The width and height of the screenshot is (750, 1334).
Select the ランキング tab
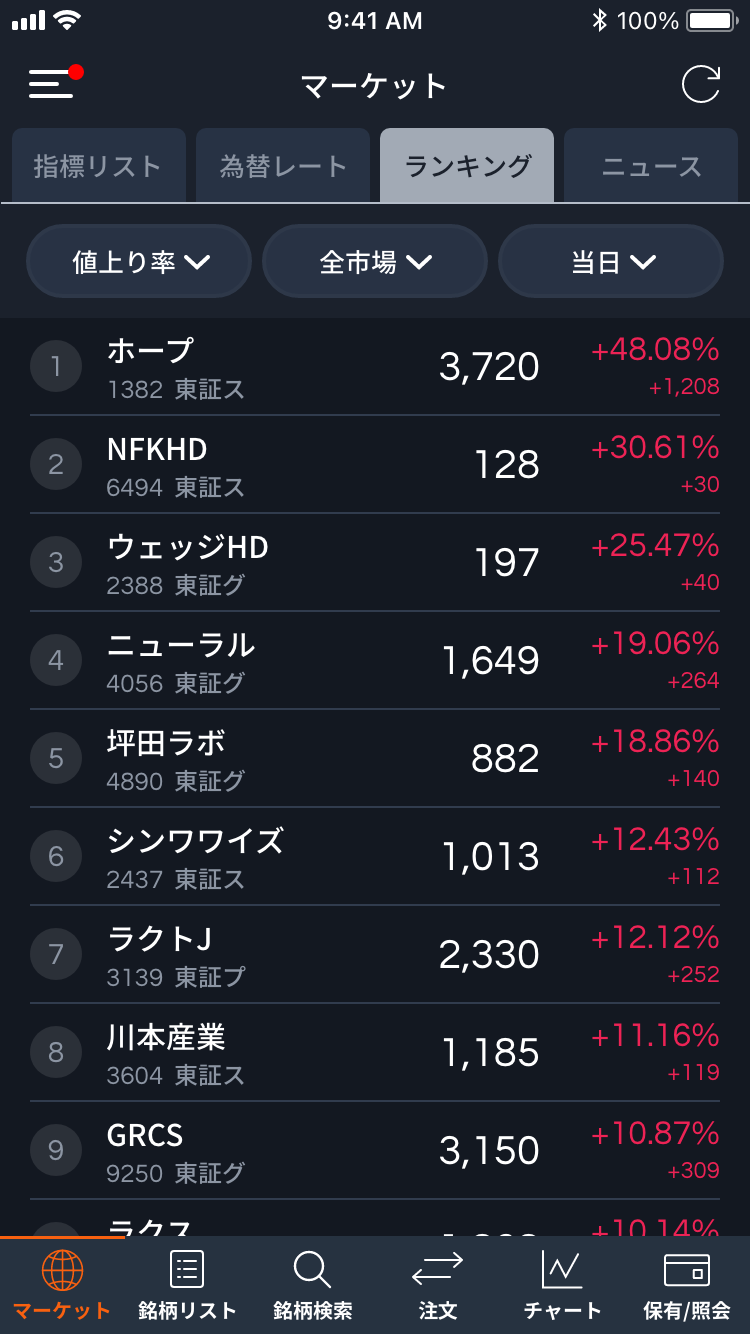467,166
